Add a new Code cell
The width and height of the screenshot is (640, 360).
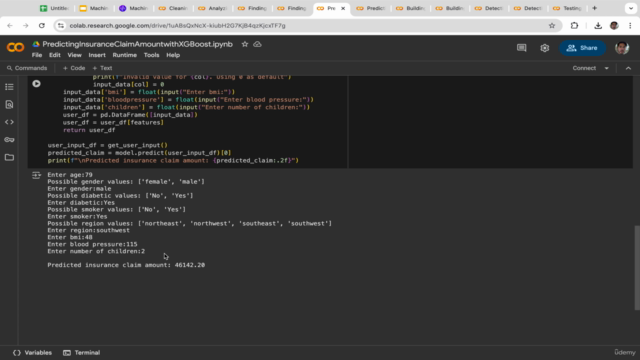(x=74, y=68)
